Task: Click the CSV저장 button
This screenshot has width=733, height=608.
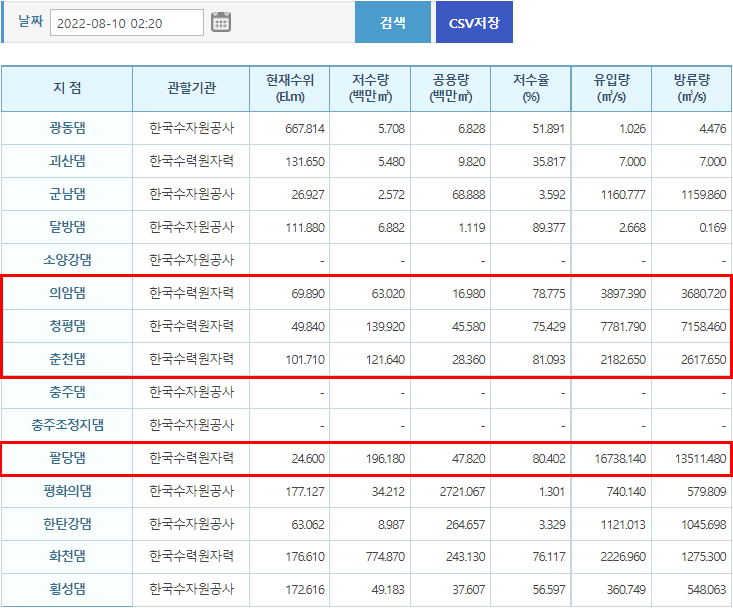Action: (474, 22)
